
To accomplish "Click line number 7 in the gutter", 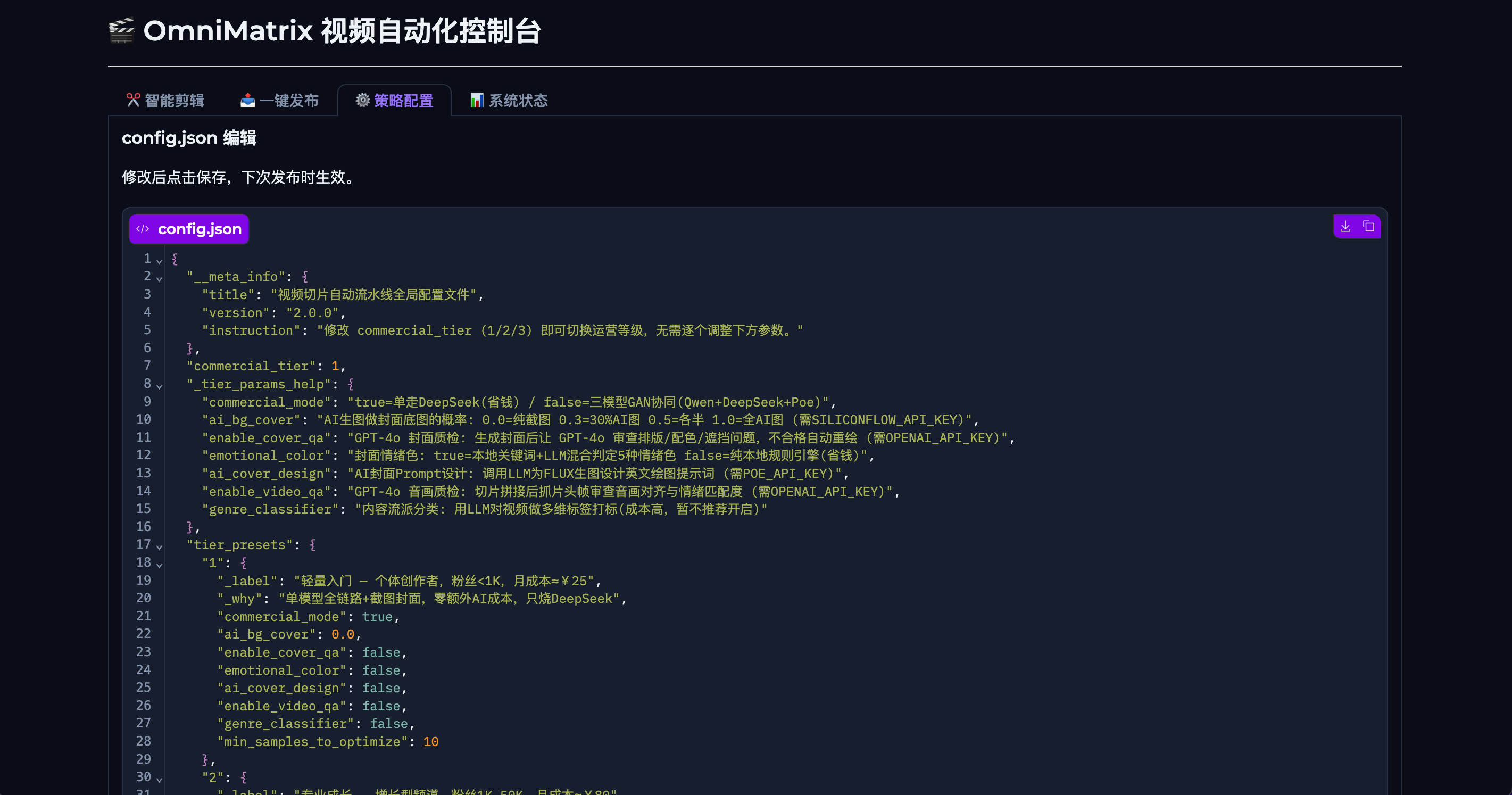I will pyautogui.click(x=147, y=366).
